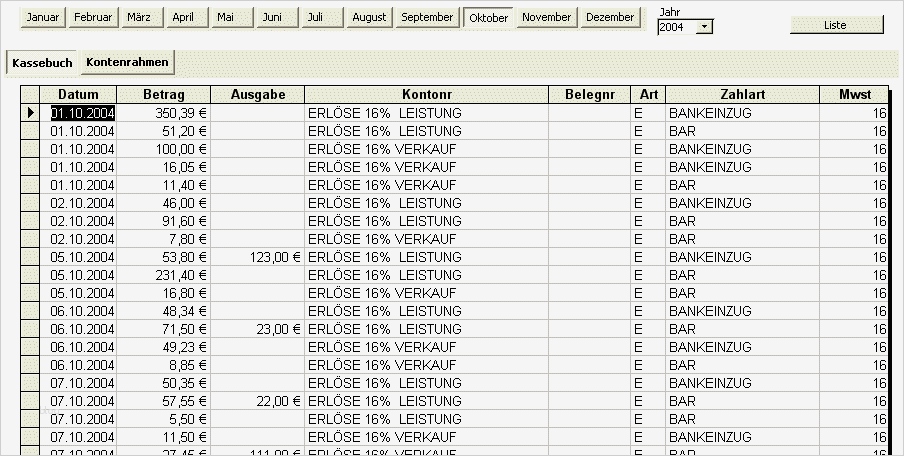Viewport: 904px width, 456px height.
Task: Click the amount 16,80 € cell
Action: pos(164,293)
